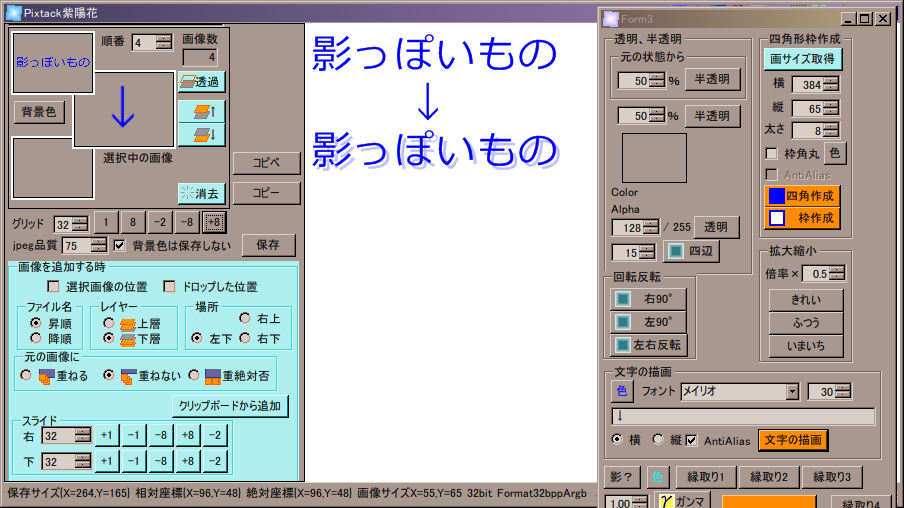Move layer down with orange down-arrow button
The height and width of the screenshot is (508, 904).
click(x=201, y=134)
